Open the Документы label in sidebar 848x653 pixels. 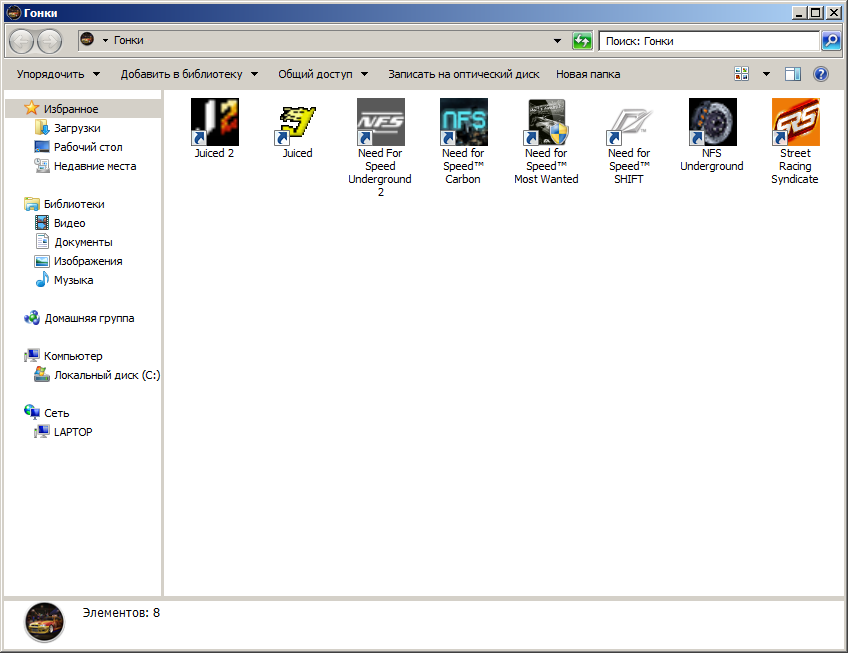[x=83, y=242]
